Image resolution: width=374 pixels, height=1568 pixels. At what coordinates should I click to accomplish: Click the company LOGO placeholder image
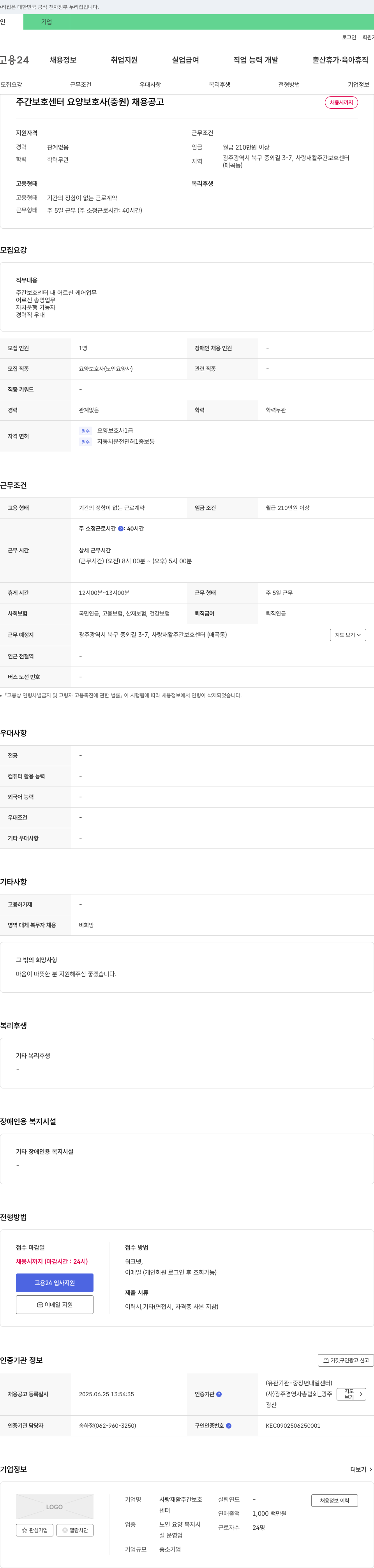click(55, 1506)
